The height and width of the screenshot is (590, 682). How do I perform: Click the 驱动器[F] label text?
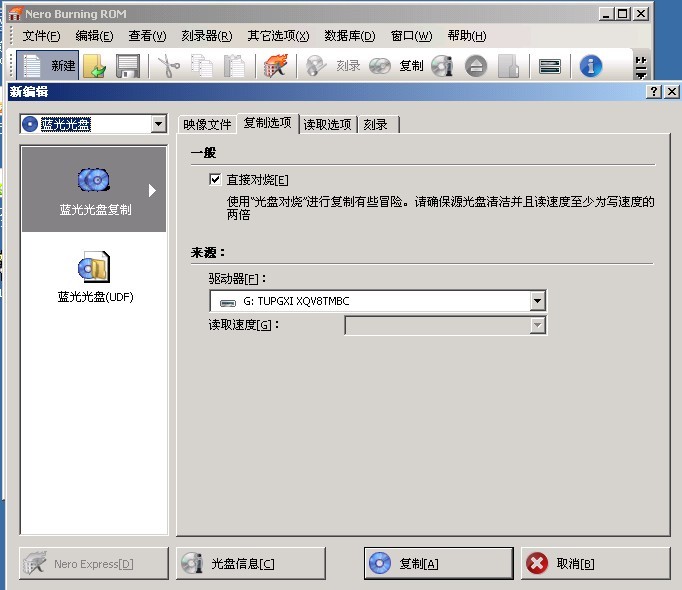tap(237, 278)
